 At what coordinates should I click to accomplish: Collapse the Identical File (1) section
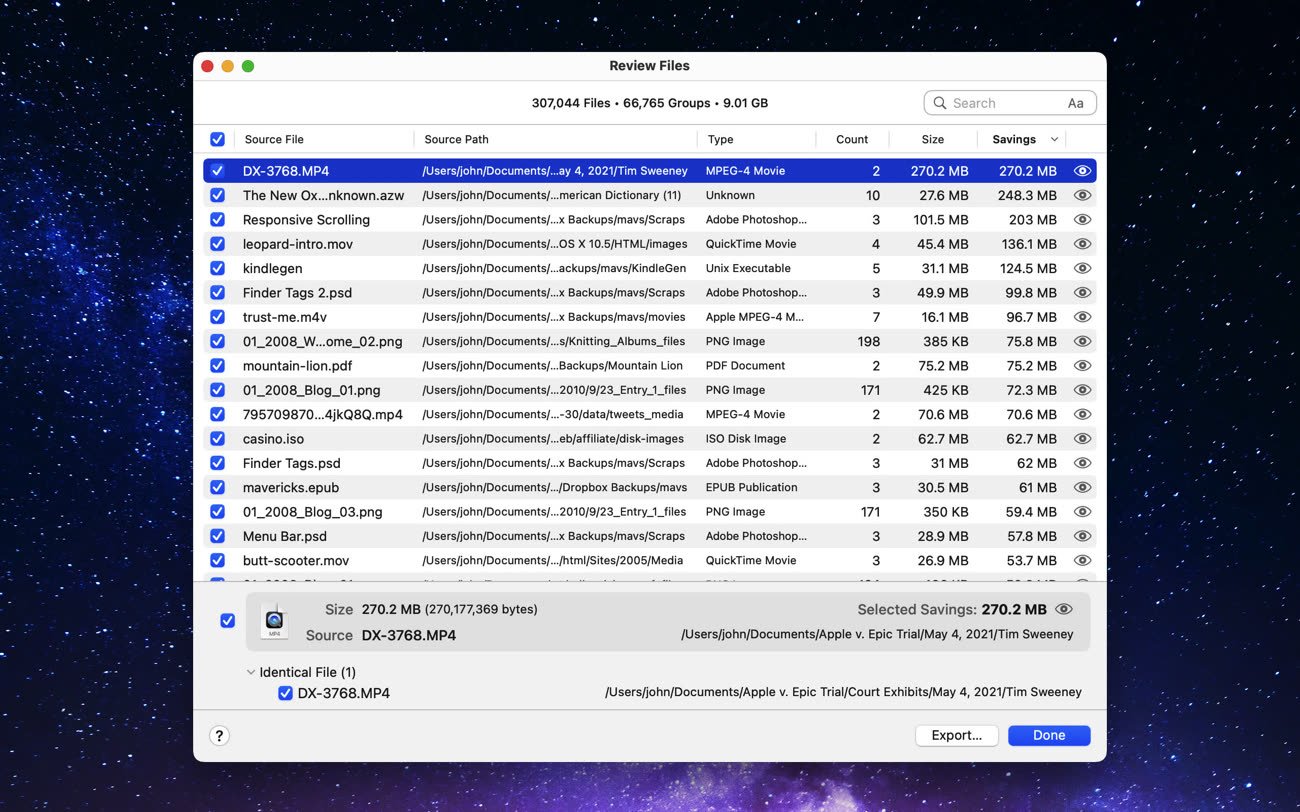tap(251, 672)
